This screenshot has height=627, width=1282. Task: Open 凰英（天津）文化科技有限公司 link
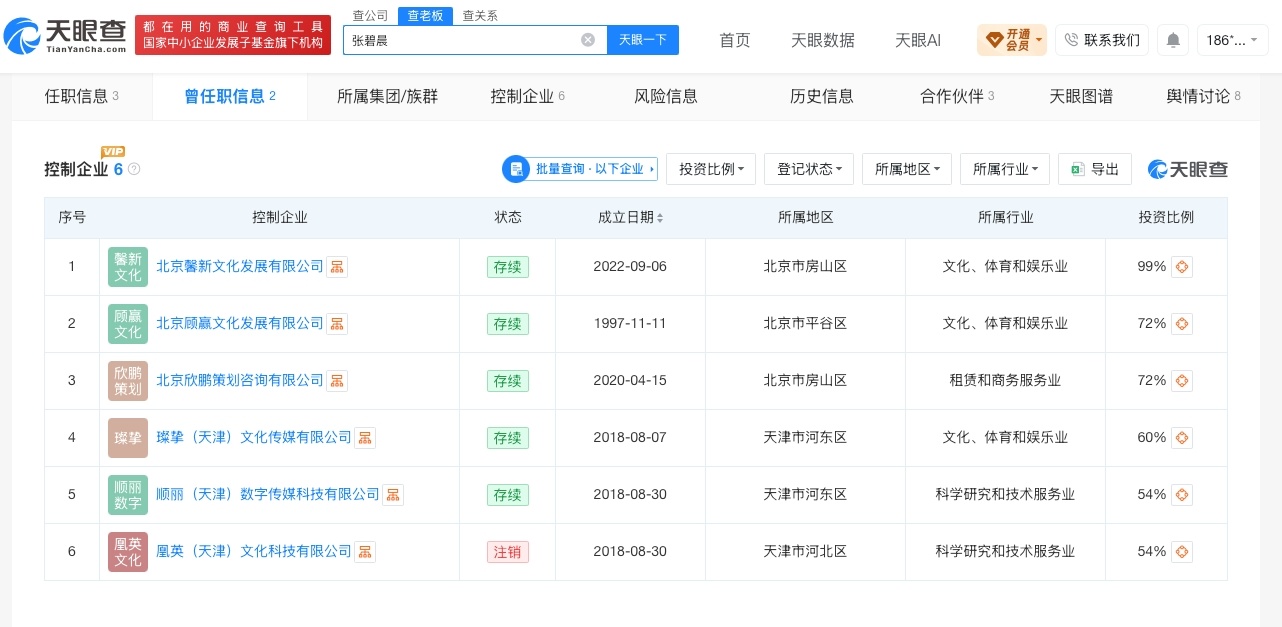pos(254,552)
